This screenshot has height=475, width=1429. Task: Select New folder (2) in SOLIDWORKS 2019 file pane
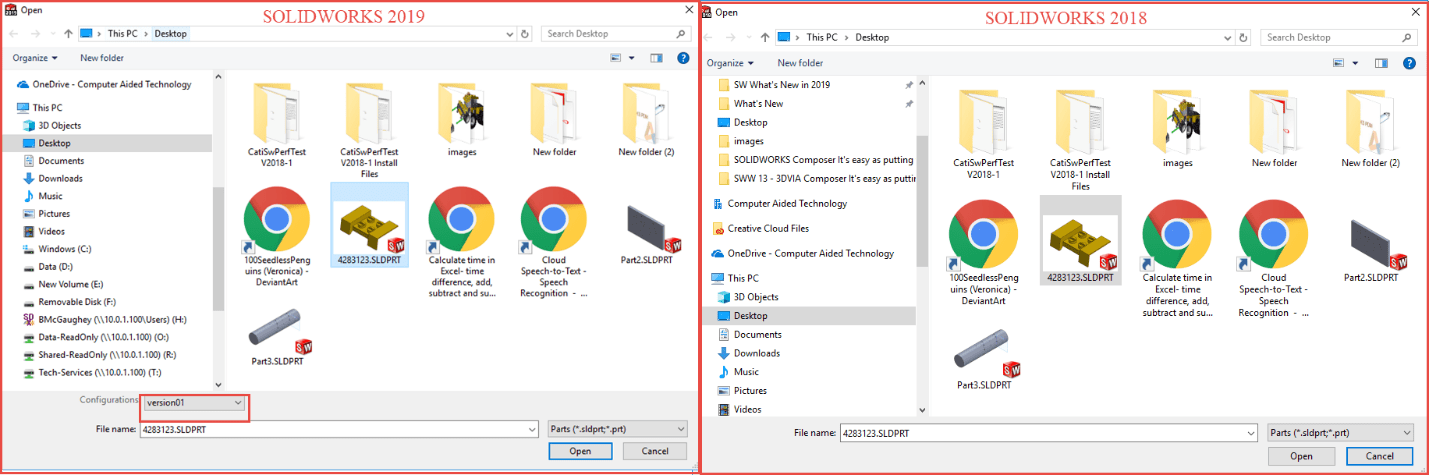point(646,120)
